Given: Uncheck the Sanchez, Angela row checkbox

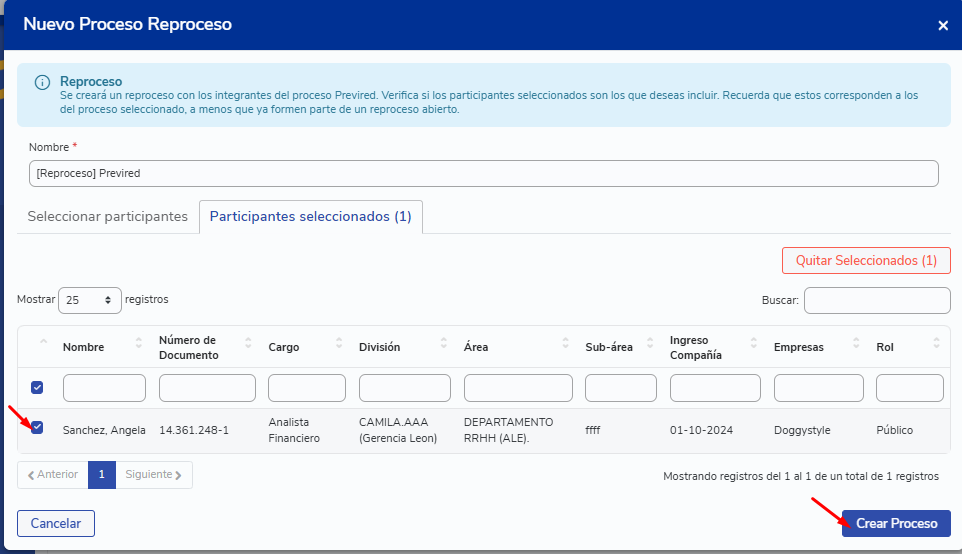Looking at the screenshot, I should 37,428.
